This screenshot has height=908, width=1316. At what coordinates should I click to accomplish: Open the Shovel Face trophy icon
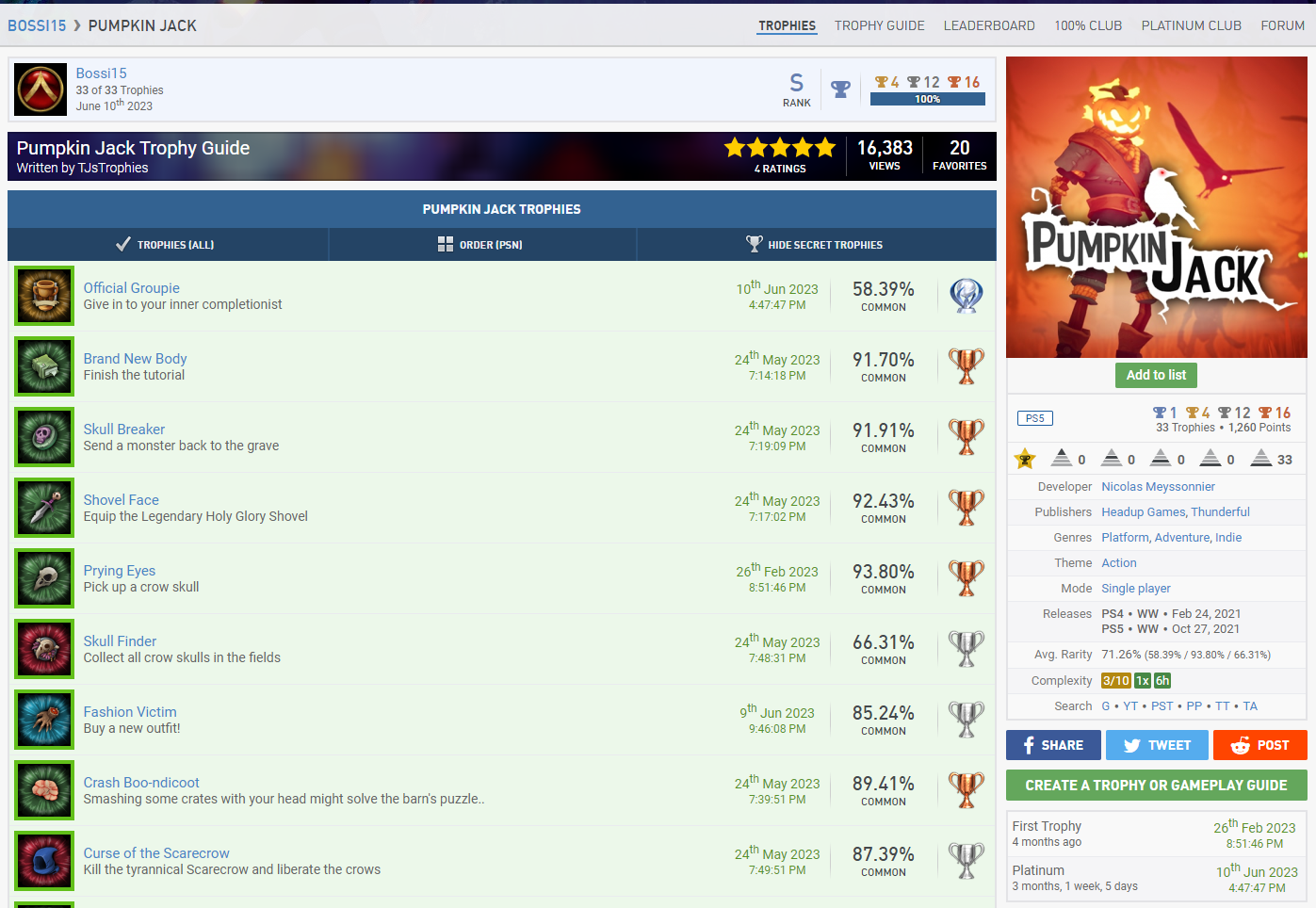click(44, 508)
